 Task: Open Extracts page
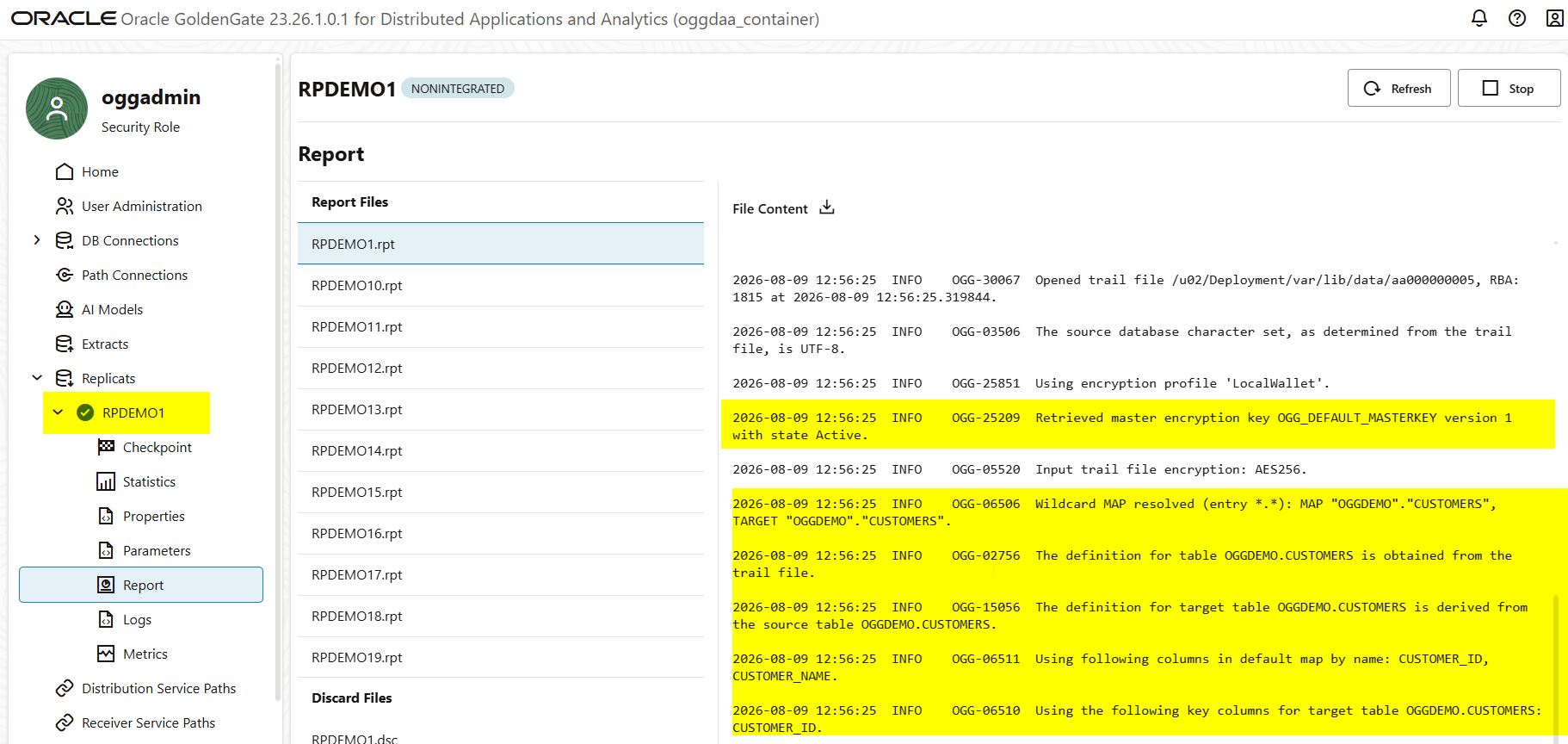(x=105, y=344)
